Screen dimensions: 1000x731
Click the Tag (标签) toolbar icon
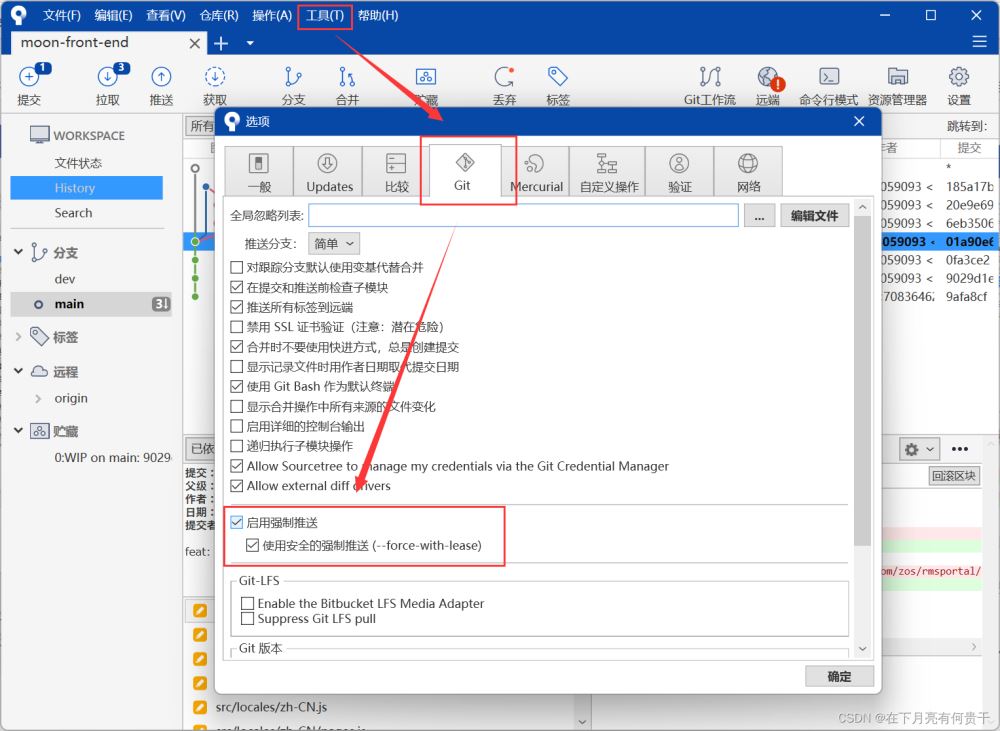coord(557,77)
